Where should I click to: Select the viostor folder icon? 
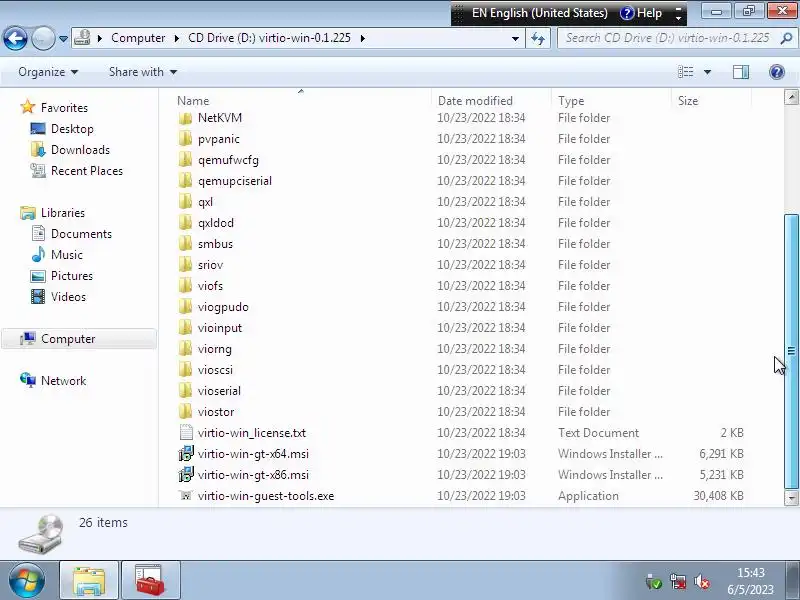coord(185,411)
